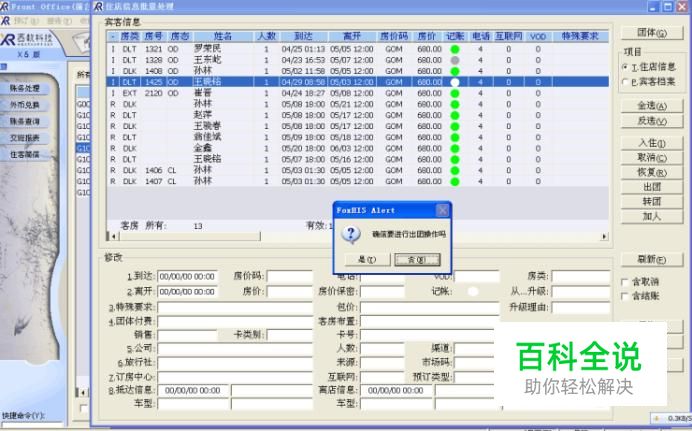Click the 入住(I) check-in button
The width and height of the screenshot is (692, 431).
coord(652,143)
